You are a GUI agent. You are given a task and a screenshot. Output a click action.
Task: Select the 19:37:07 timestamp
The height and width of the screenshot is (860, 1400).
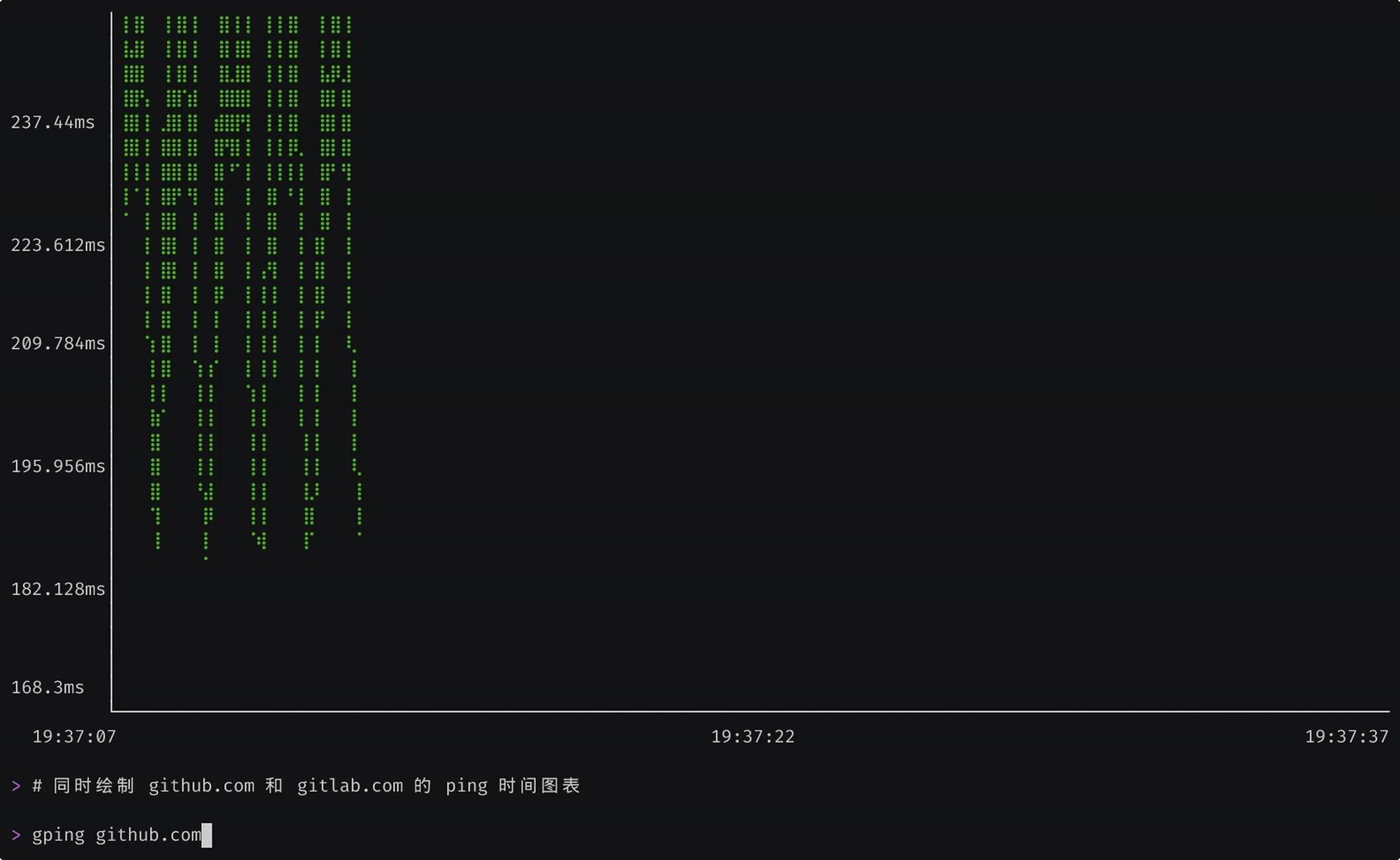pos(73,736)
